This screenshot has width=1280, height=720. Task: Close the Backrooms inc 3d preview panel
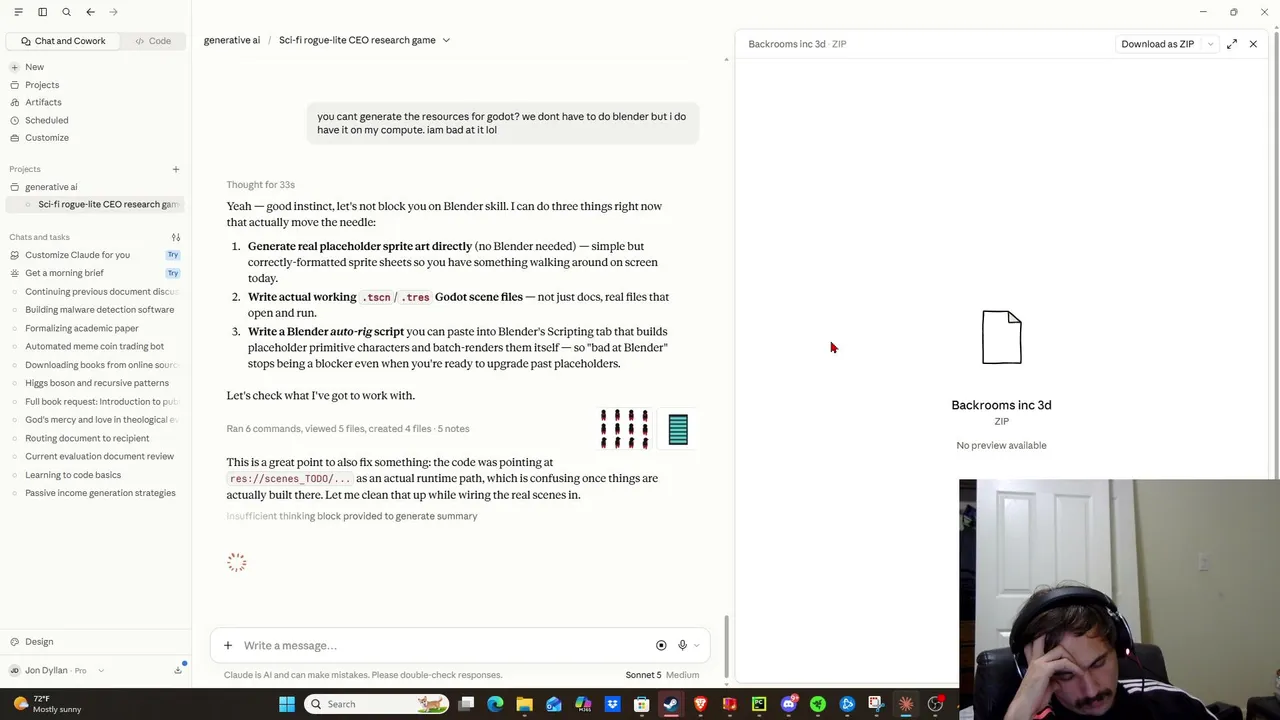1253,44
